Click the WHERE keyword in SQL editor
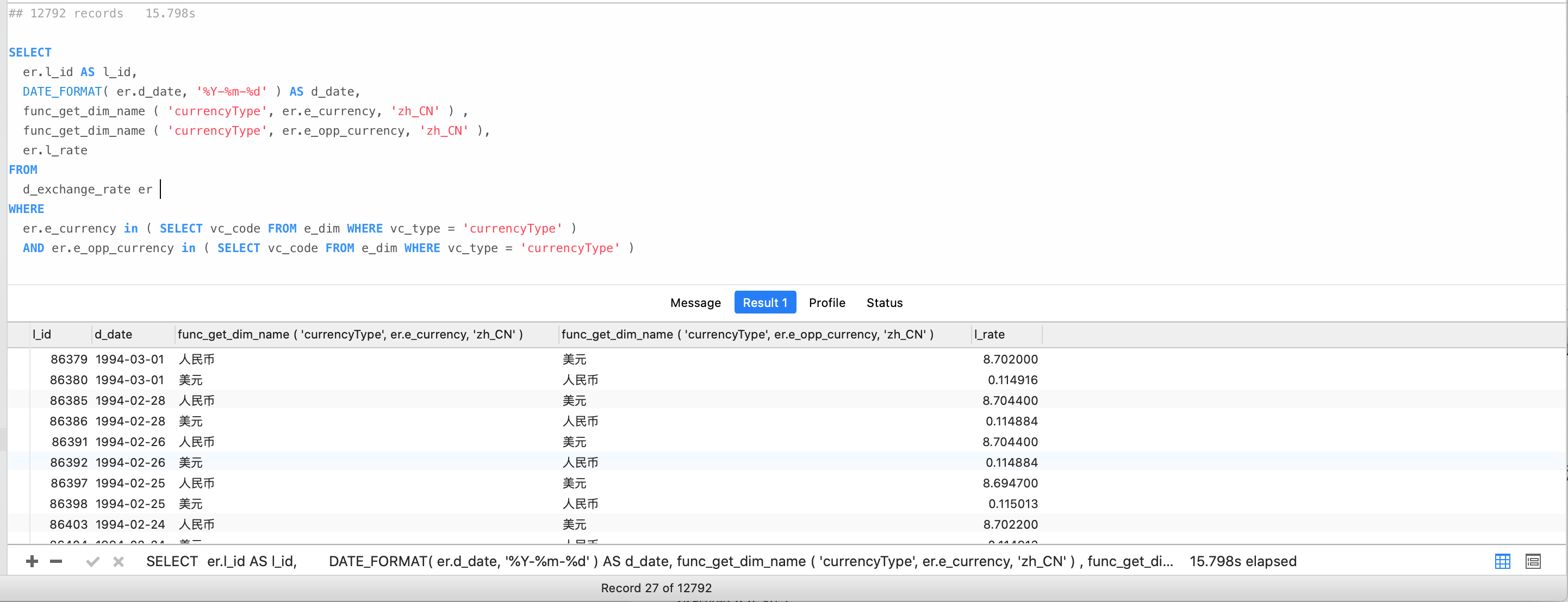This screenshot has width=1568, height=602. [26, 209]
